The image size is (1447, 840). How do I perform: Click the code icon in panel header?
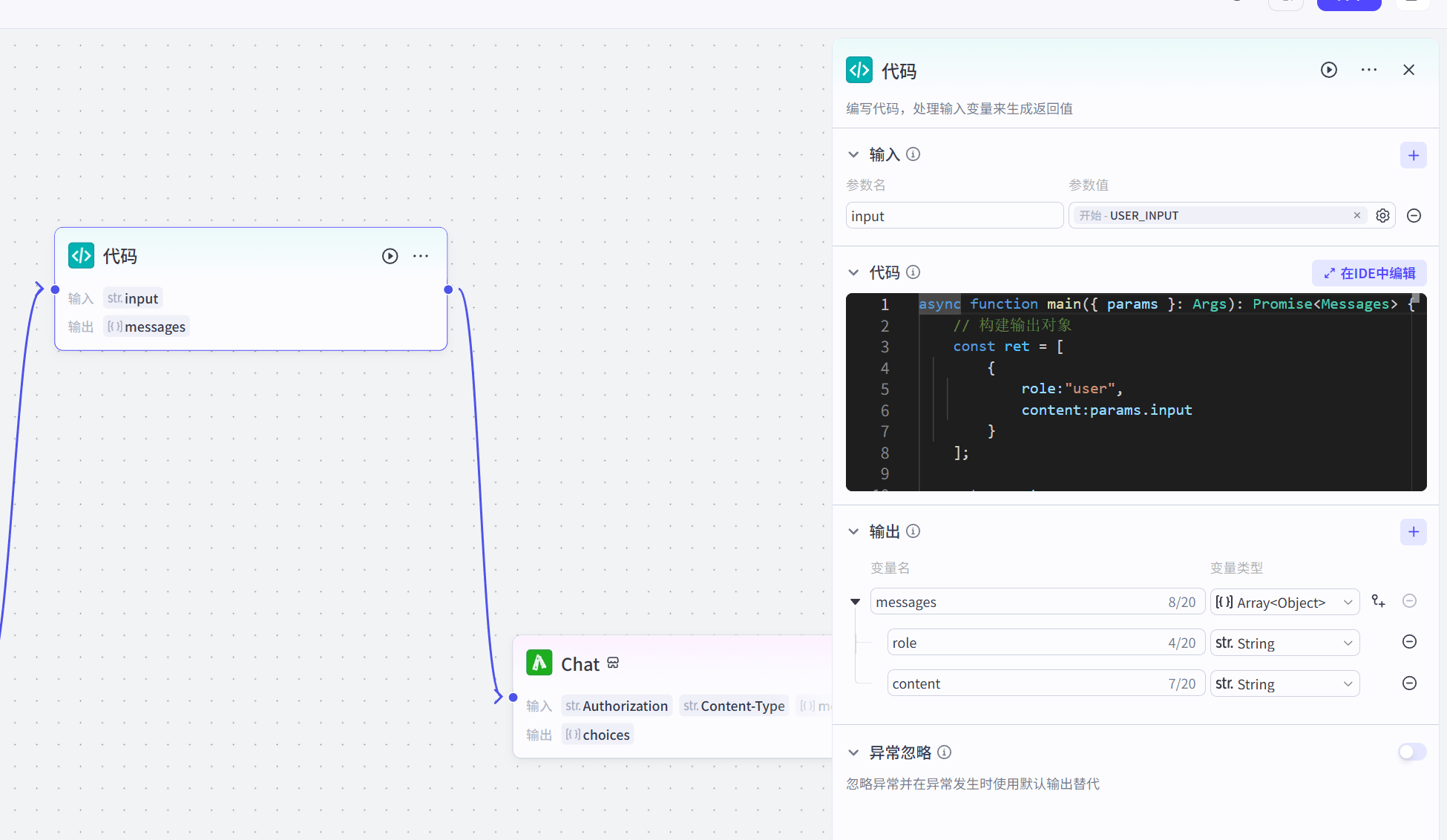click(x=859, y=70)
